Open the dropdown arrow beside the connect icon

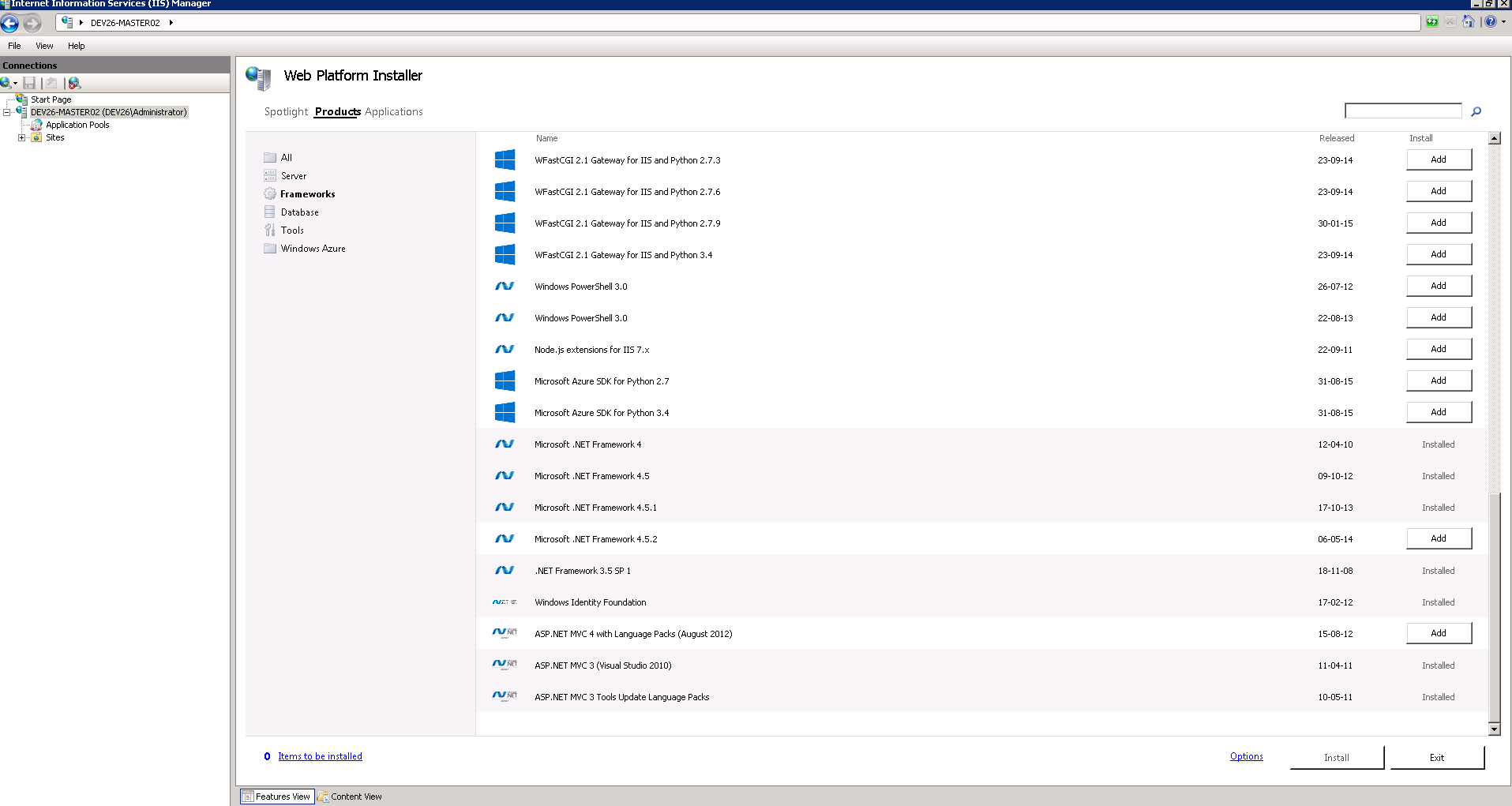pyautogui.click(x=15, y=84)
